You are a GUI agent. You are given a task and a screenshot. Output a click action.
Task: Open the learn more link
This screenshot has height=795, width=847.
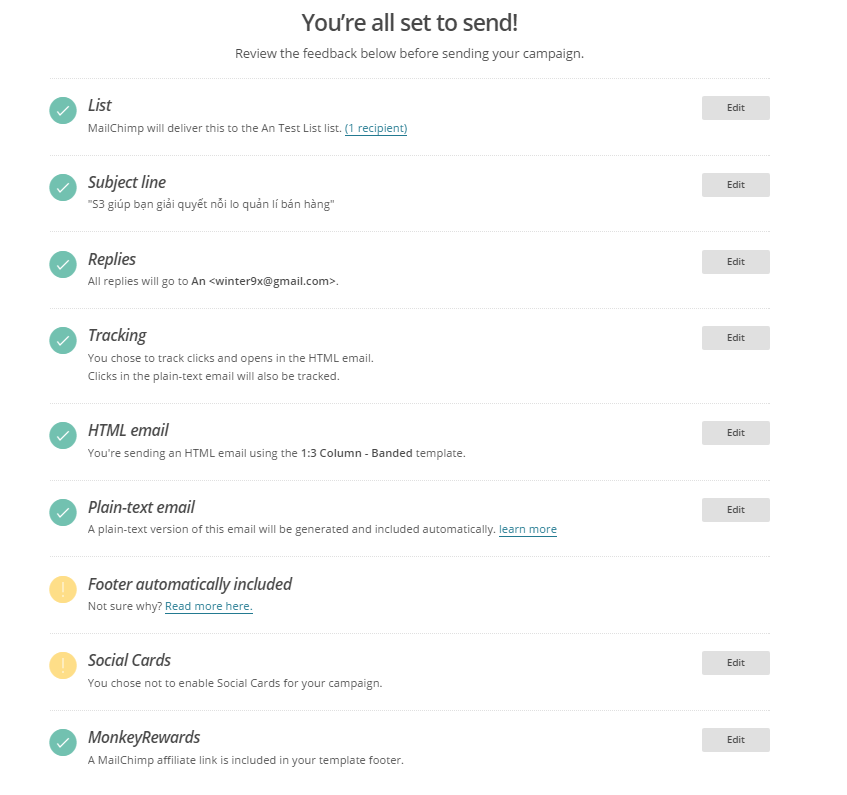[x=528, y=529]
